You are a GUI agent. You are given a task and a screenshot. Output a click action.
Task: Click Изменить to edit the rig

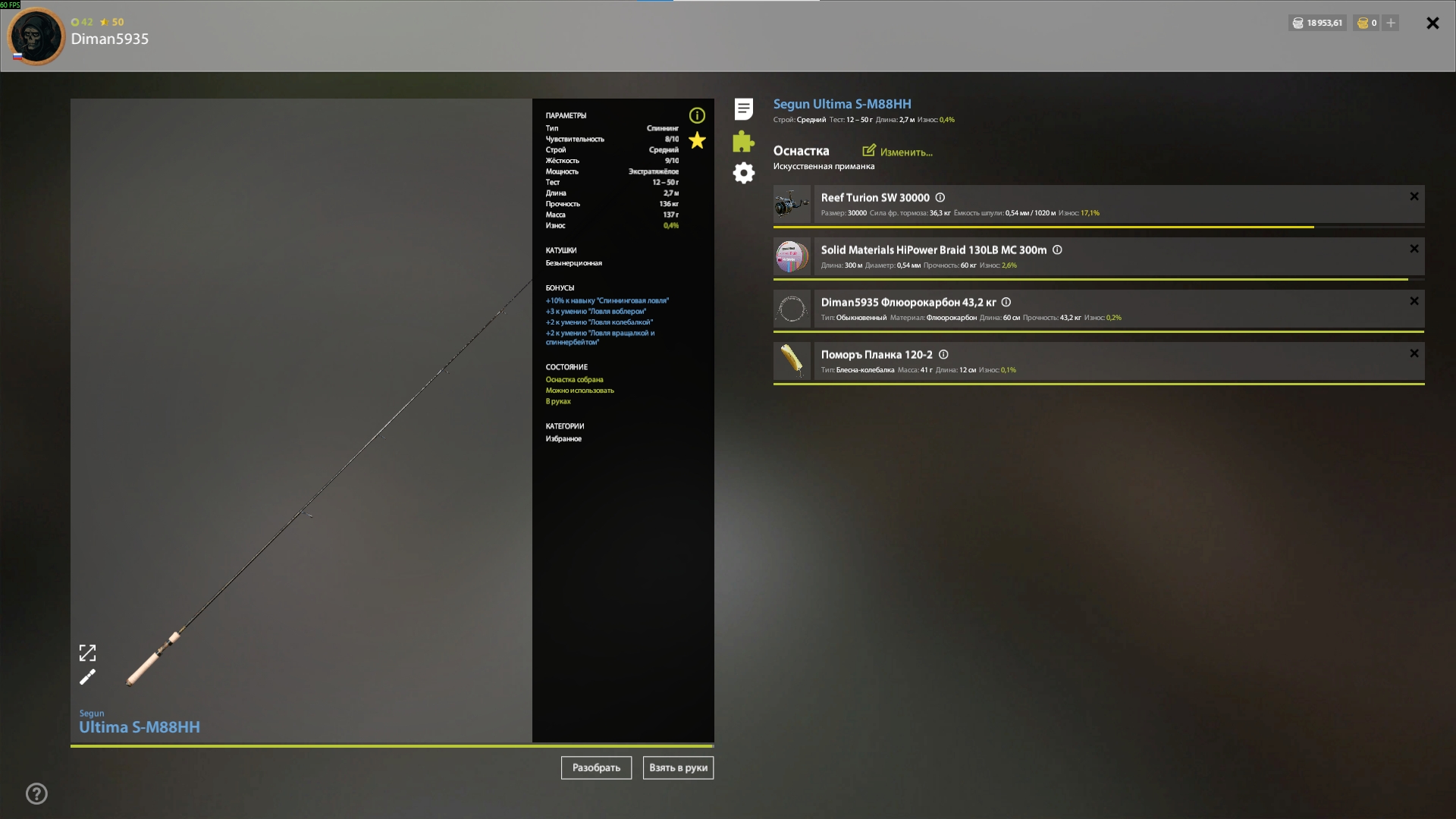point(898,152)
